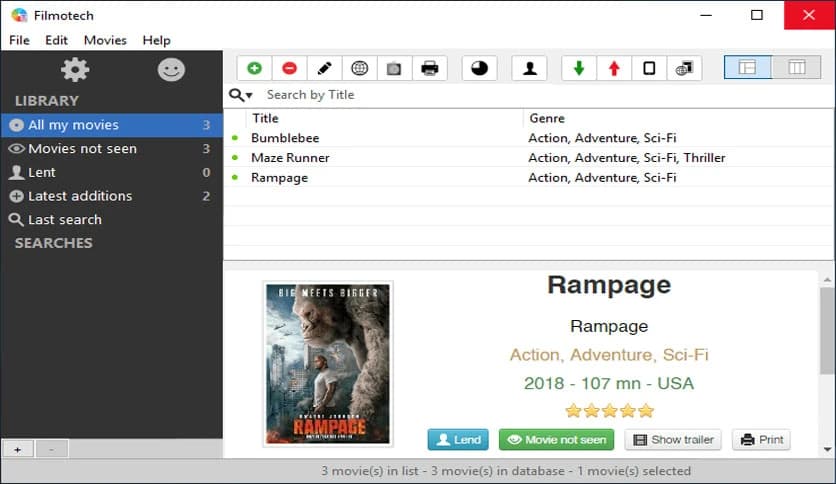Click the smiley face icon in sidebar
Screen dimensions: 836x484
(x=171, y=70)
